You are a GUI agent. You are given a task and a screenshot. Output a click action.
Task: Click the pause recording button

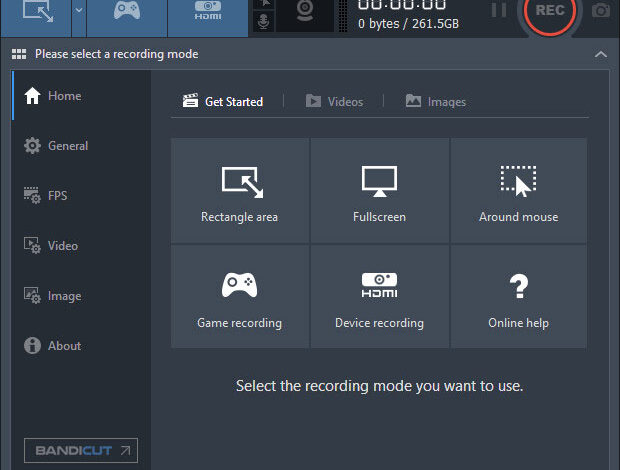tap(499, 10)
